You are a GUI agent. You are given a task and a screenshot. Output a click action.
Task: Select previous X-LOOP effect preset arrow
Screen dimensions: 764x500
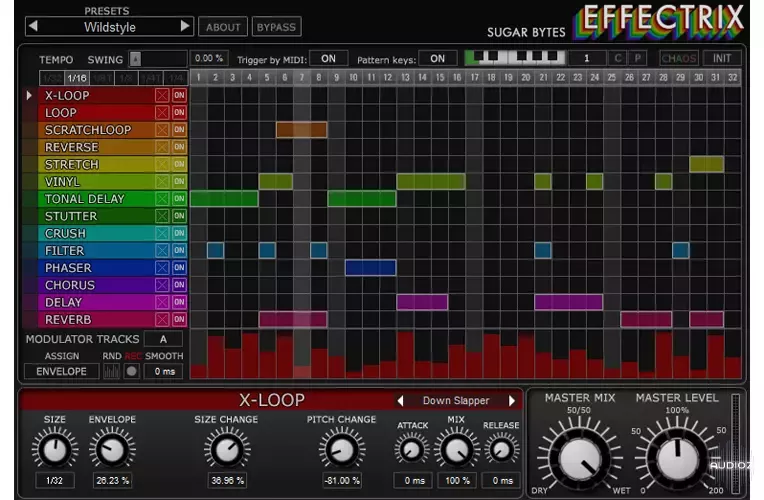click(400, 401)
